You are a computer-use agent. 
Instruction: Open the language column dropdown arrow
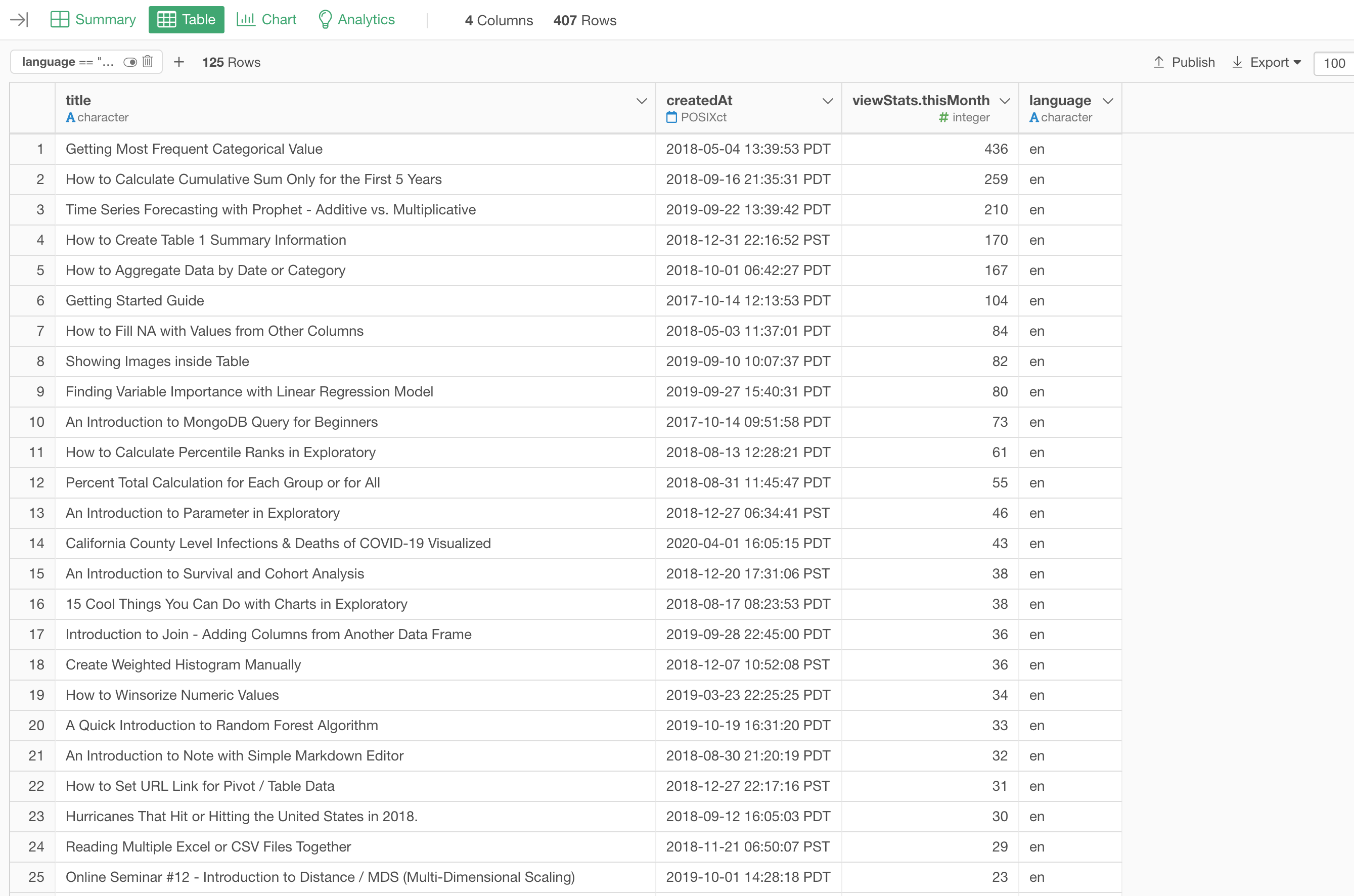click(1108, 101)
